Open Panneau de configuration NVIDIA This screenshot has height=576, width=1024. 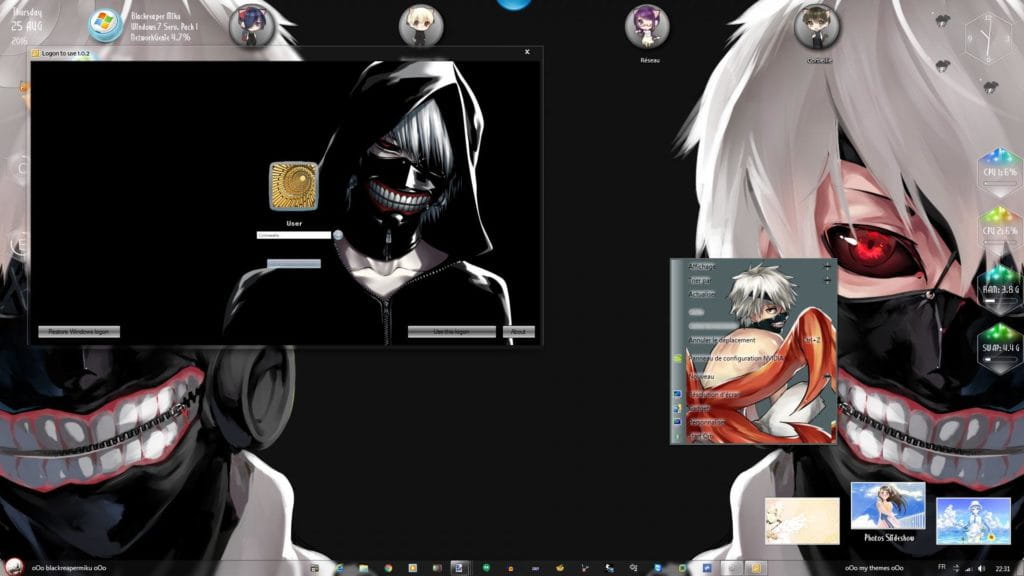tap(737, 358)
